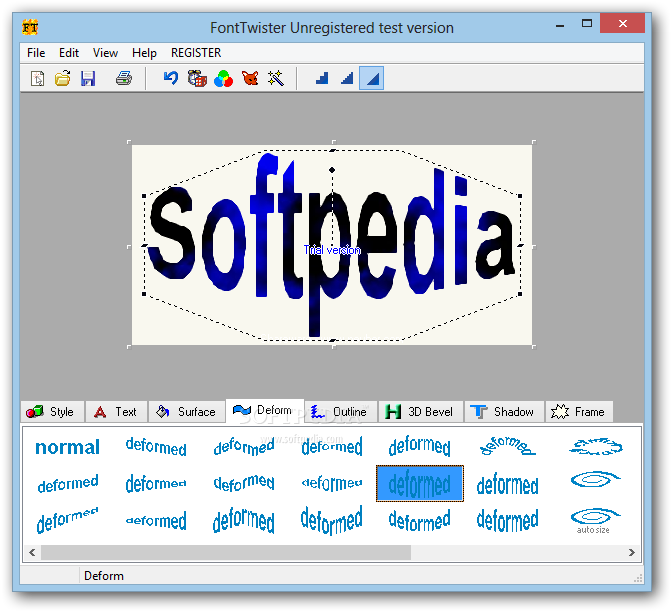Switch to the Shadow tab

[504, 412]
